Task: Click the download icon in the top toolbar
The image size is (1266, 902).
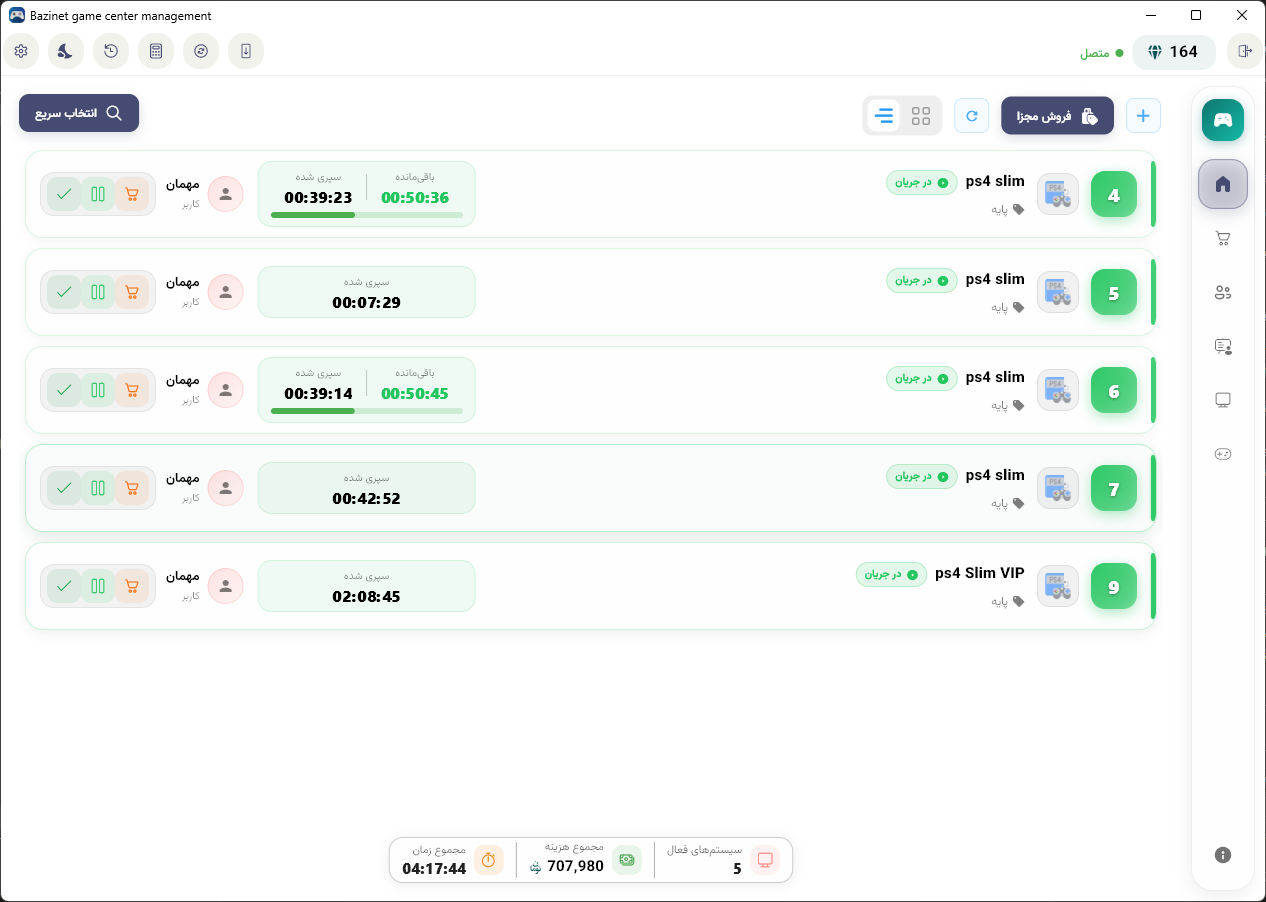Action: pyautogui.click(x=246, y=51)
